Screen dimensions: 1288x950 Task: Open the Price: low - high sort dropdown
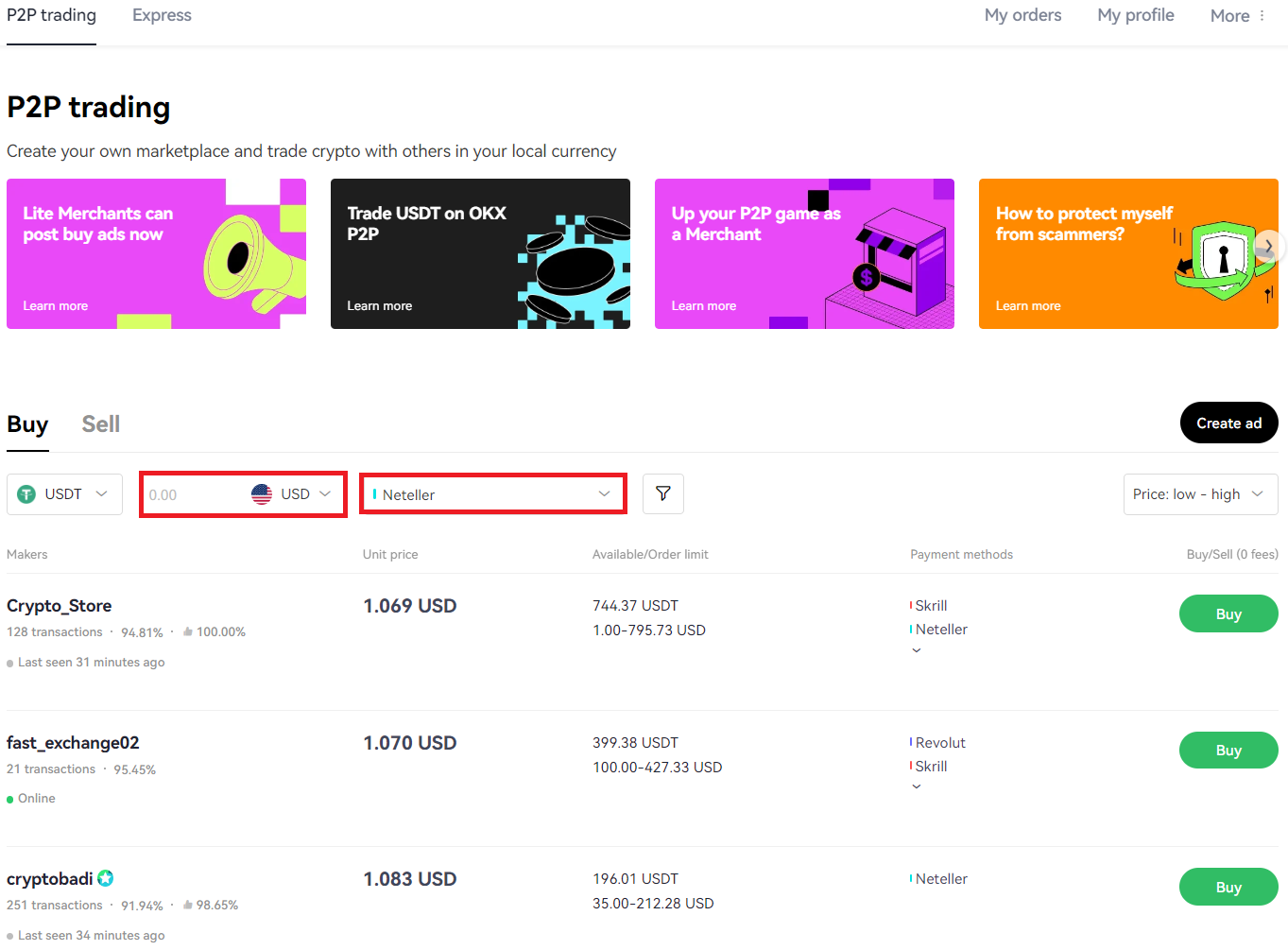point(1200,494)
